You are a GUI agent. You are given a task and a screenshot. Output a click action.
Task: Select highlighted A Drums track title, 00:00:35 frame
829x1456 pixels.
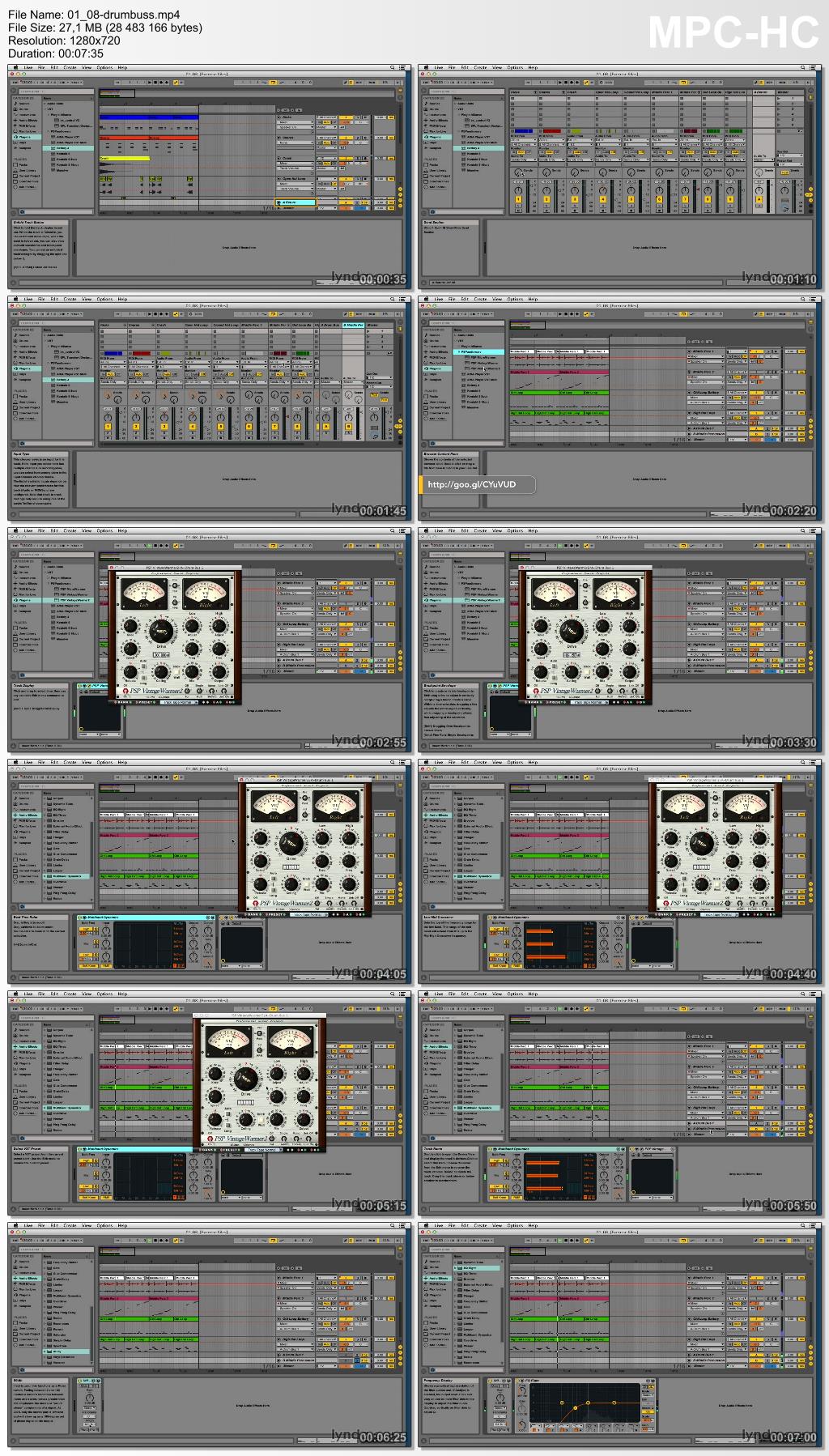coord(295,202)
